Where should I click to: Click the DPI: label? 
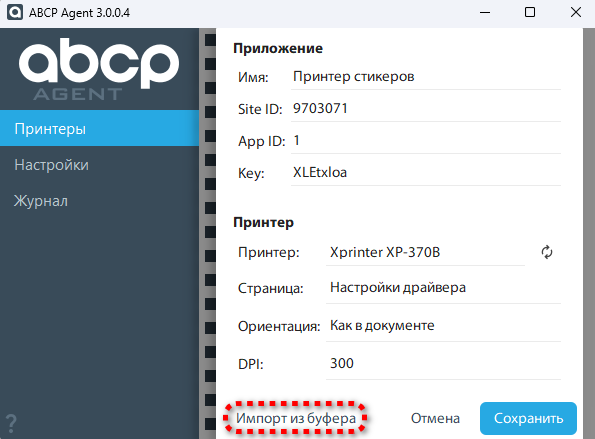click(250, 364)
